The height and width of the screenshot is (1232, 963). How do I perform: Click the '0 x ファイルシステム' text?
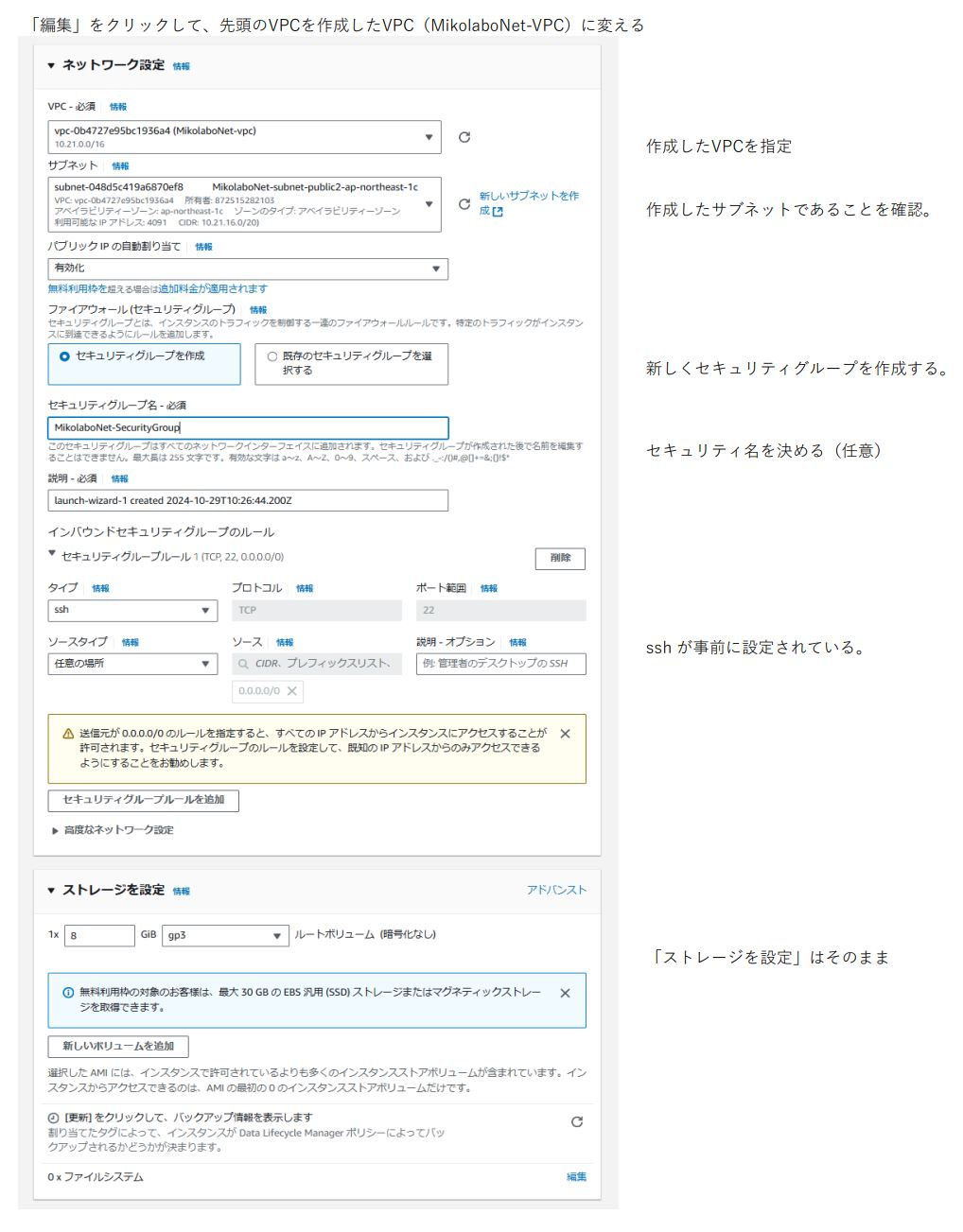(96, 1177)
